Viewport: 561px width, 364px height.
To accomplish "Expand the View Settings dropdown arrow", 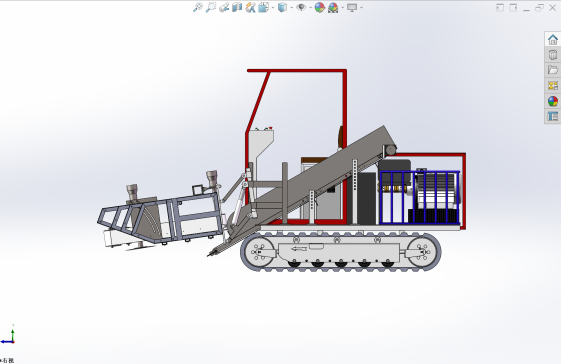I will [x=361, y=7].
